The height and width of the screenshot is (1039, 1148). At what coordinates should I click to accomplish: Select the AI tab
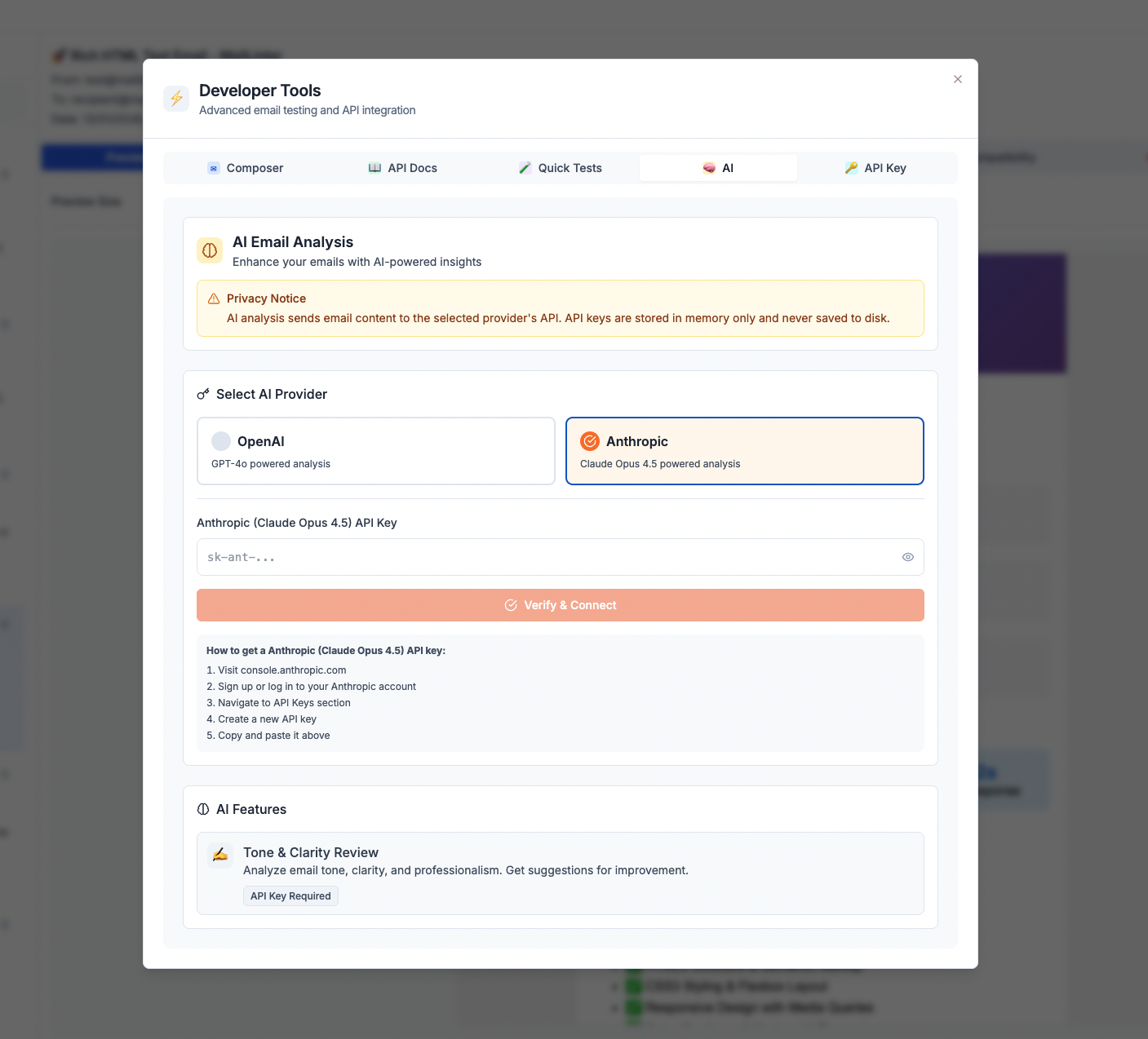(x=718, y=168)
